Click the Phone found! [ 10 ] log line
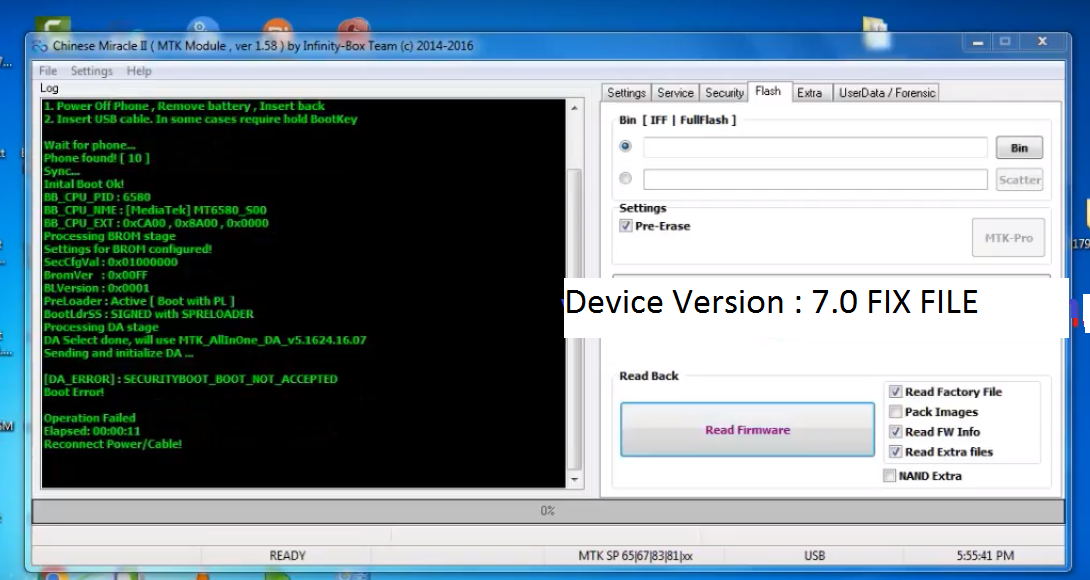 click(x=96, y=158)
